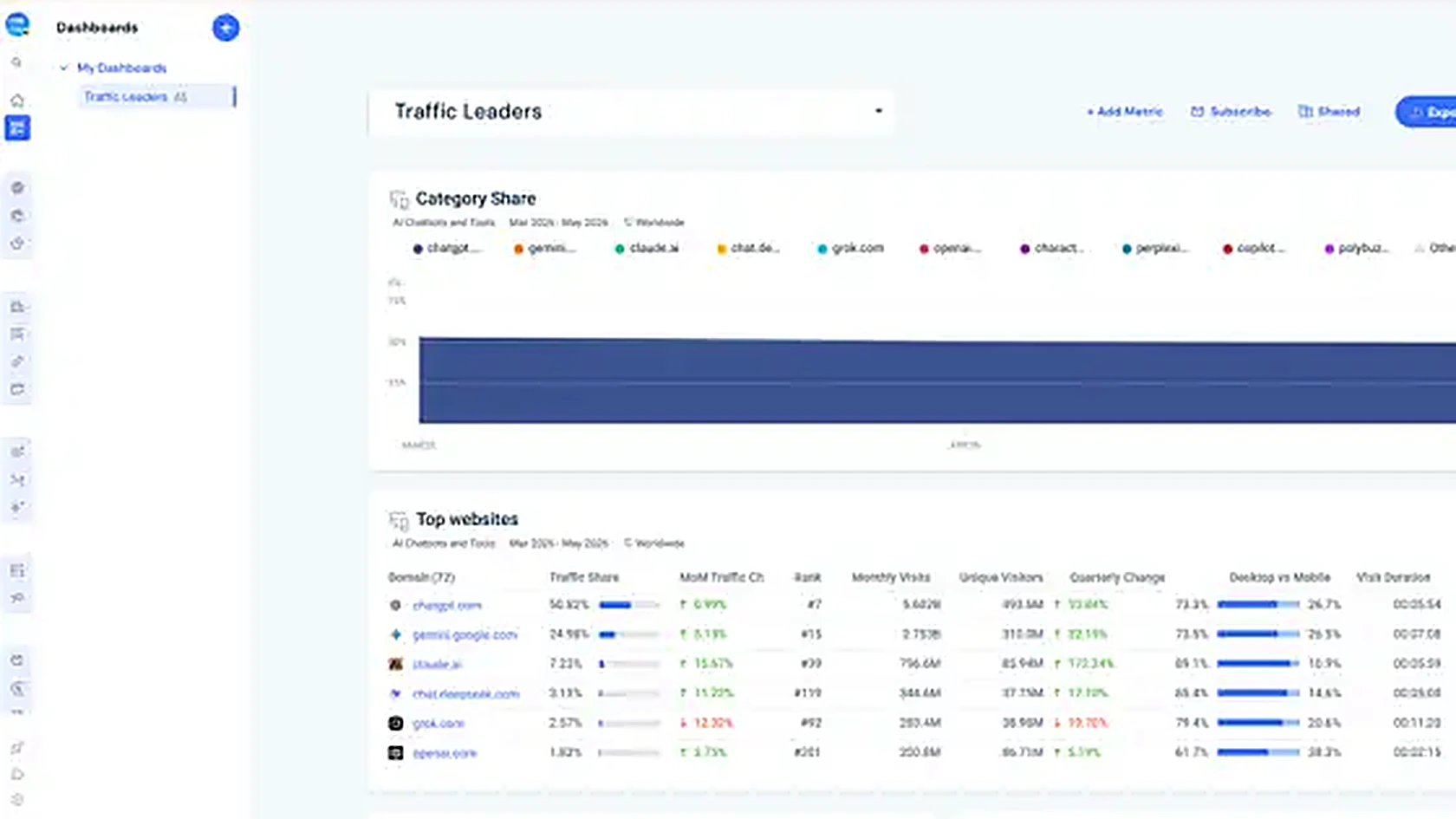Click Add Metric
Viewport: 1456px width, 819px height.
click(x=1124, y=112)
